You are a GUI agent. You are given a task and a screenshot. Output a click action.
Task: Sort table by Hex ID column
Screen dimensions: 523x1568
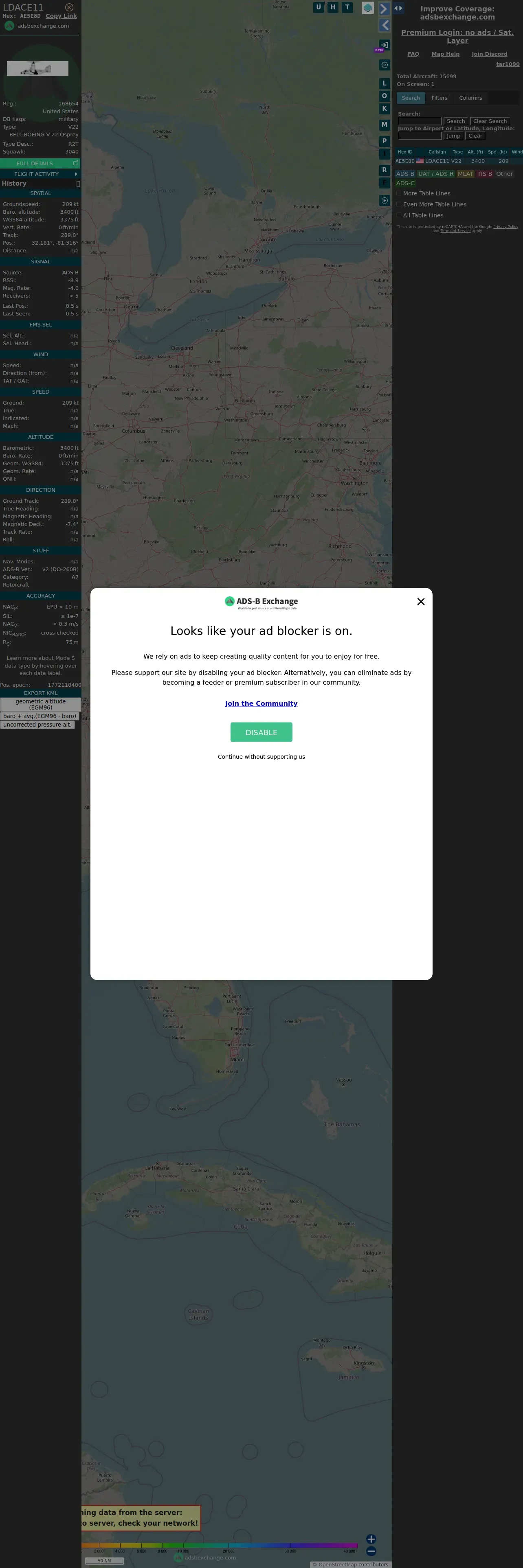coord(405,152)
